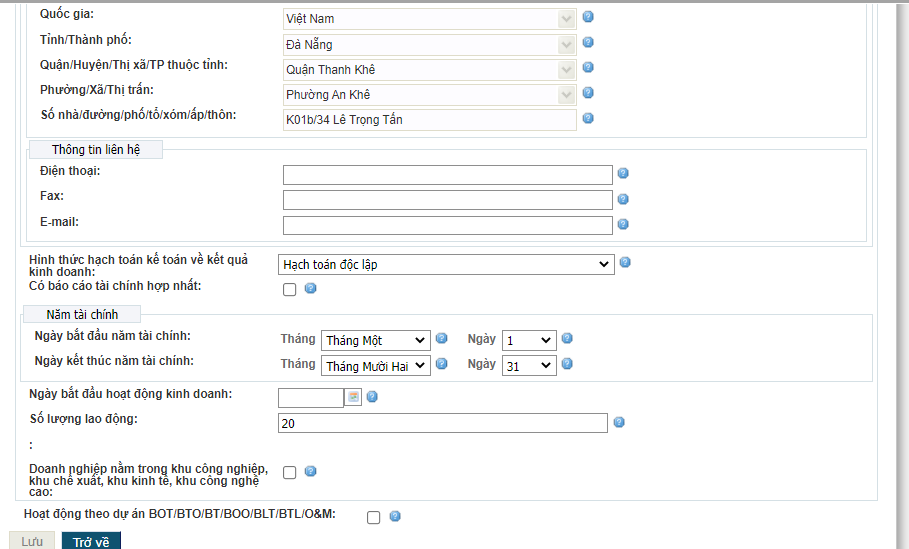The width and height of the screenshot is (909, 549).
Task: Expand fiscal year start month Tháng Một dropdown
Action: click(x=376, y=340)
